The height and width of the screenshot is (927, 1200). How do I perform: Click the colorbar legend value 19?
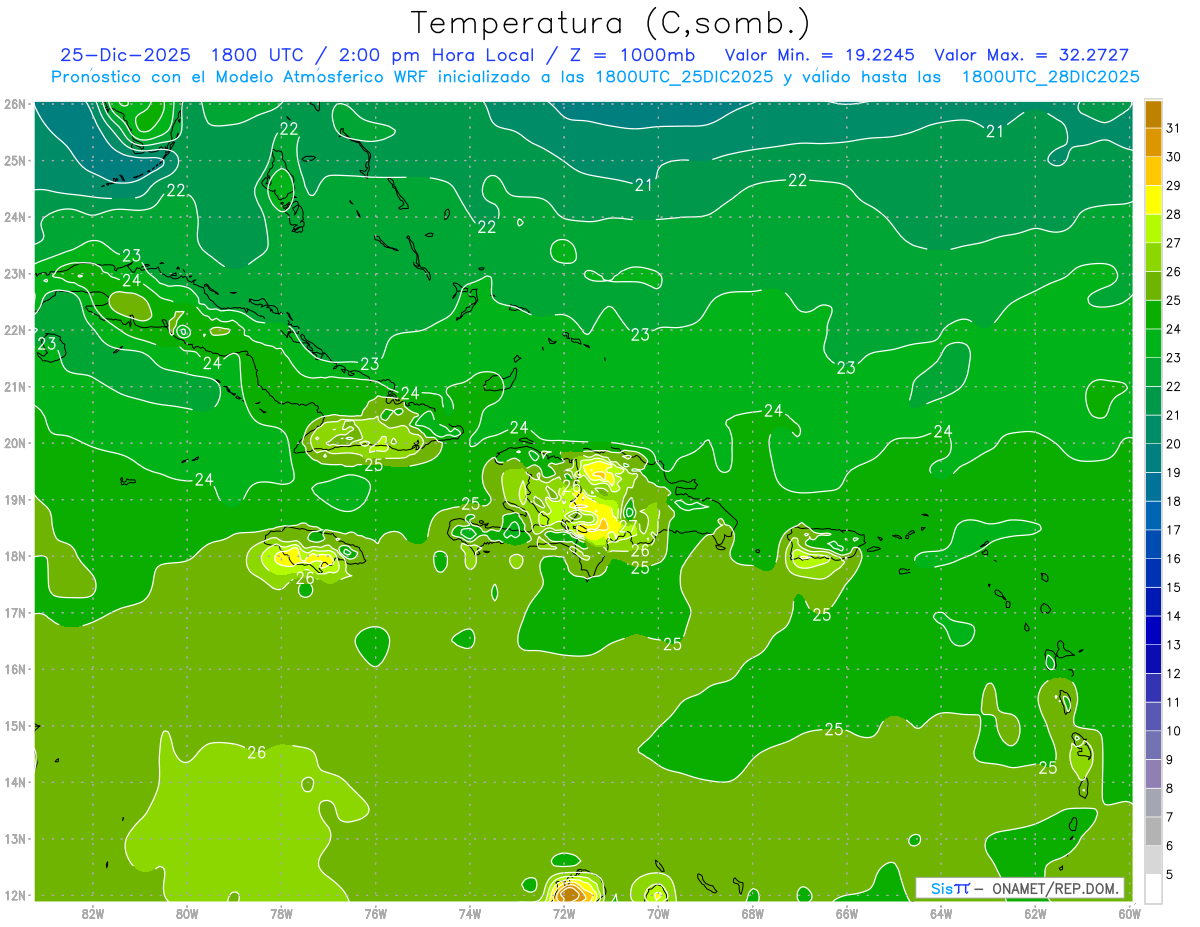coord(1173,473)
